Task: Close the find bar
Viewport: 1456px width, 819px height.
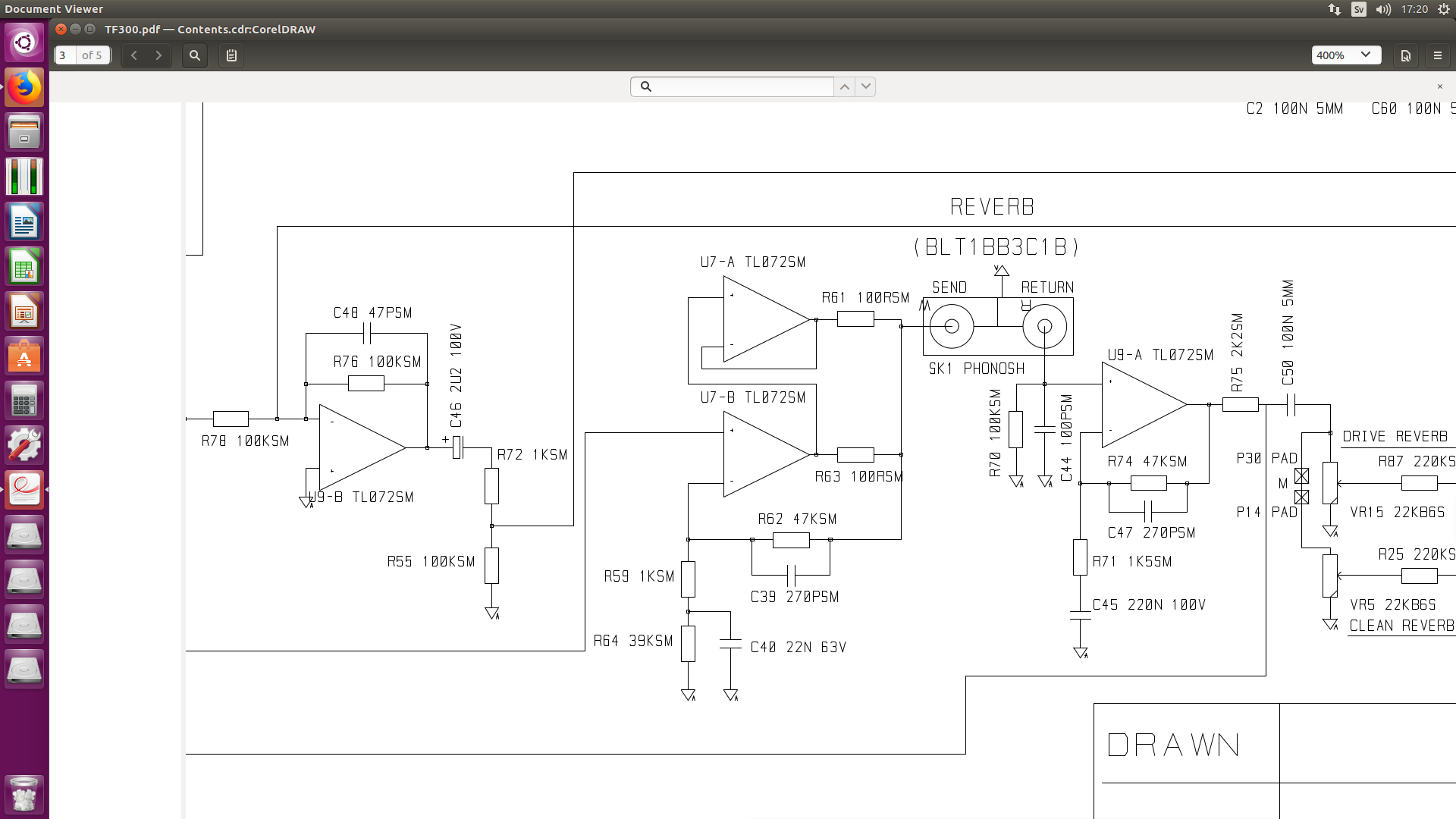Action: click(1439, 86)
